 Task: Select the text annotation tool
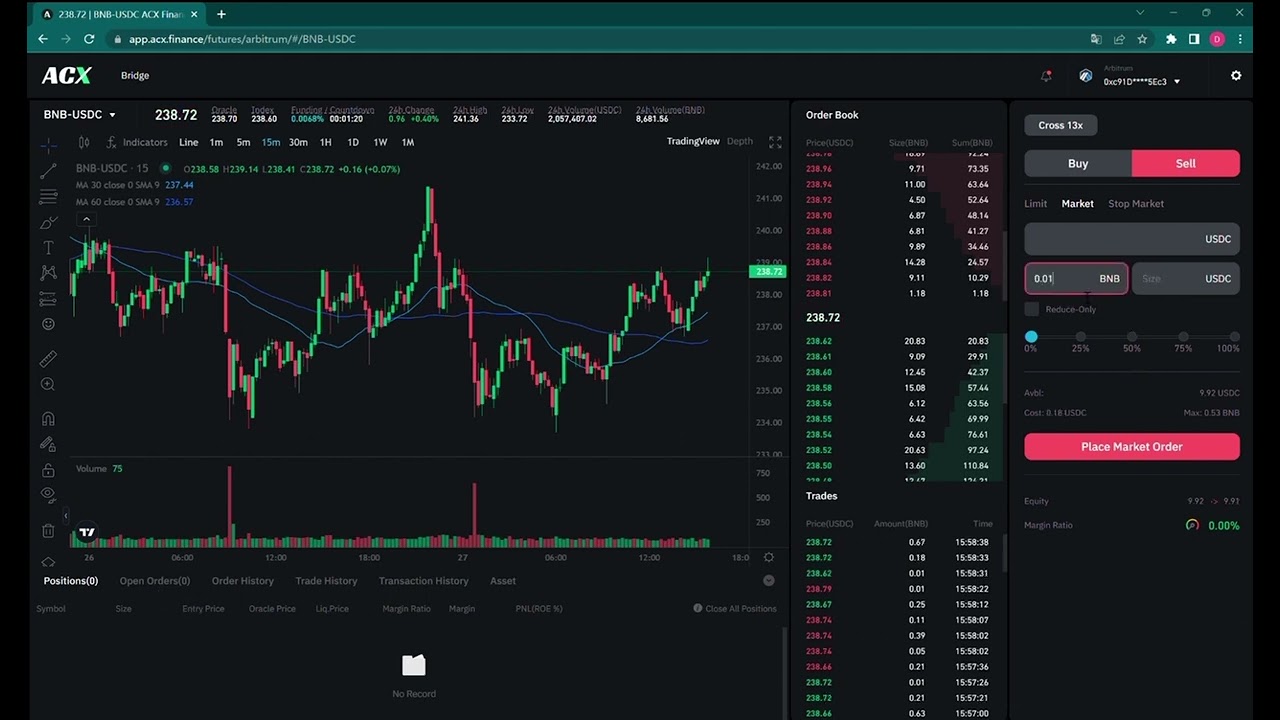point(48,247)
